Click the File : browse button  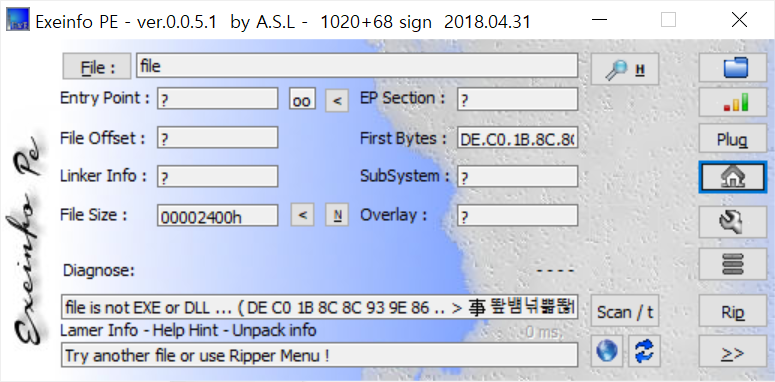click(x=97, y=67)
